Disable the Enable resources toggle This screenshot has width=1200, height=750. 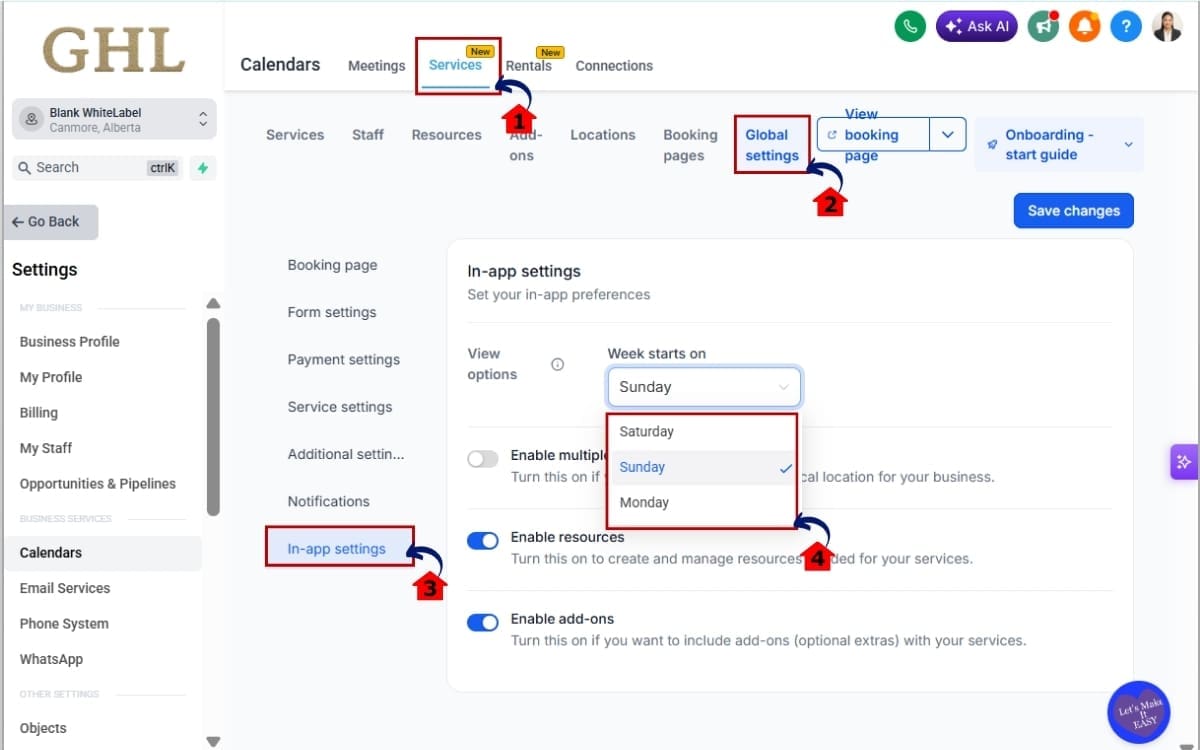pos(483,541)
